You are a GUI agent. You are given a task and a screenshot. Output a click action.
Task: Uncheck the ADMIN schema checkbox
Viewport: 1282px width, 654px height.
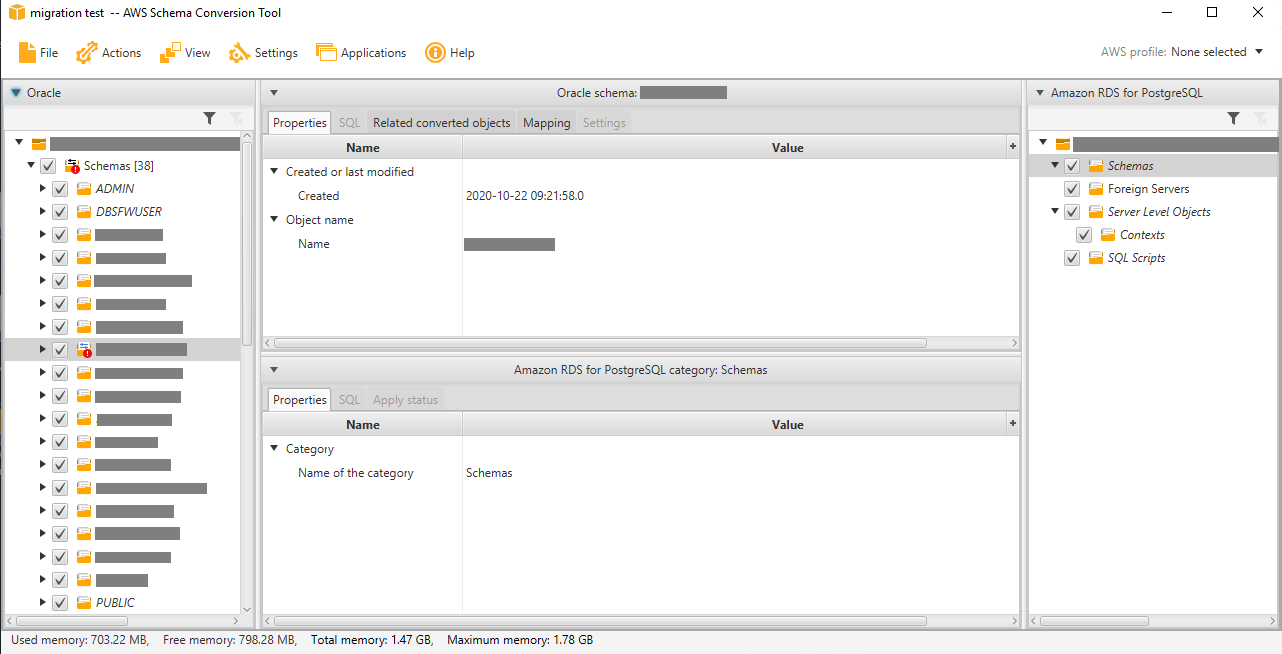tap(60, 188)
